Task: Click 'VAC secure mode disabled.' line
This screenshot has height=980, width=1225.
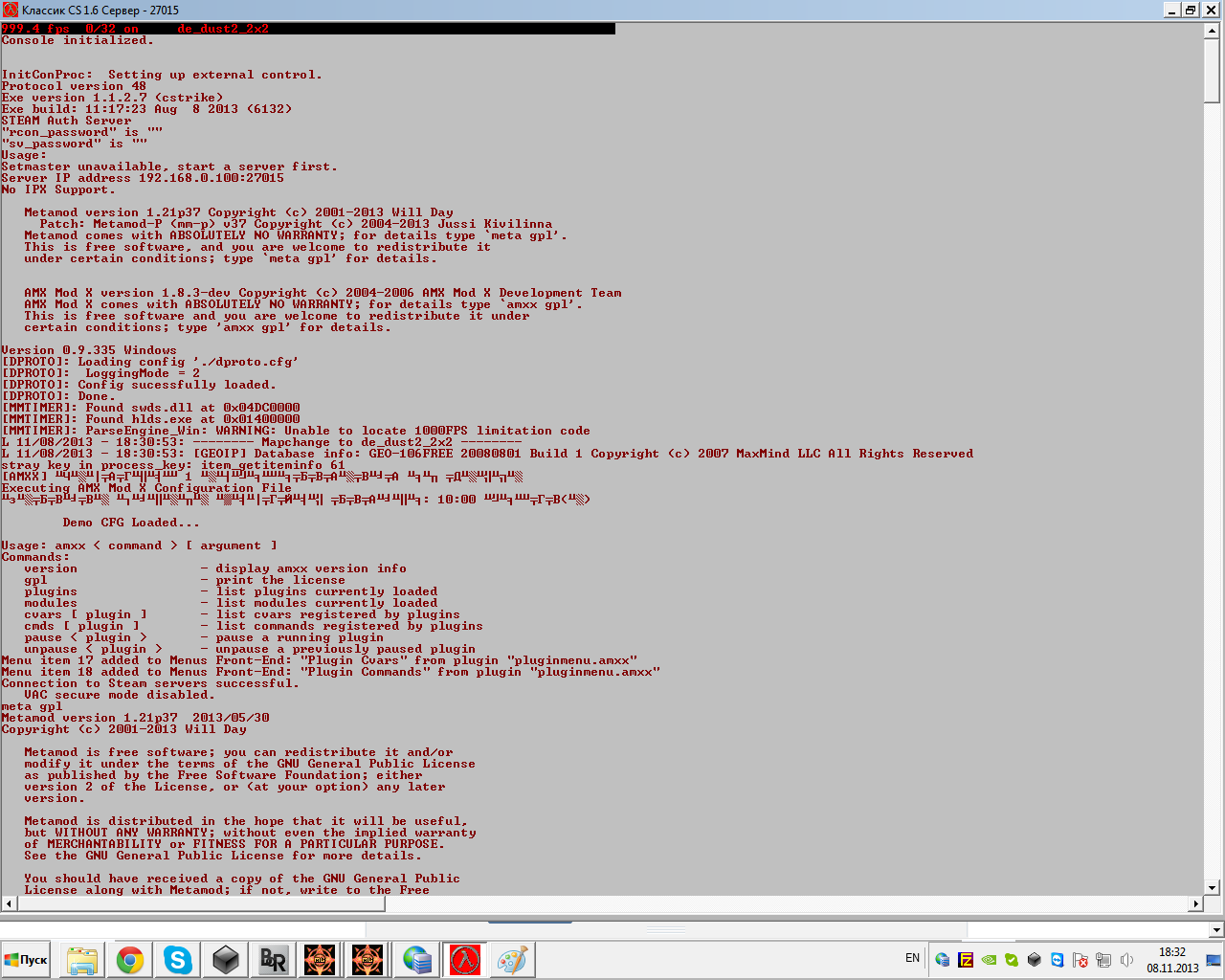Action: (120, 695)
